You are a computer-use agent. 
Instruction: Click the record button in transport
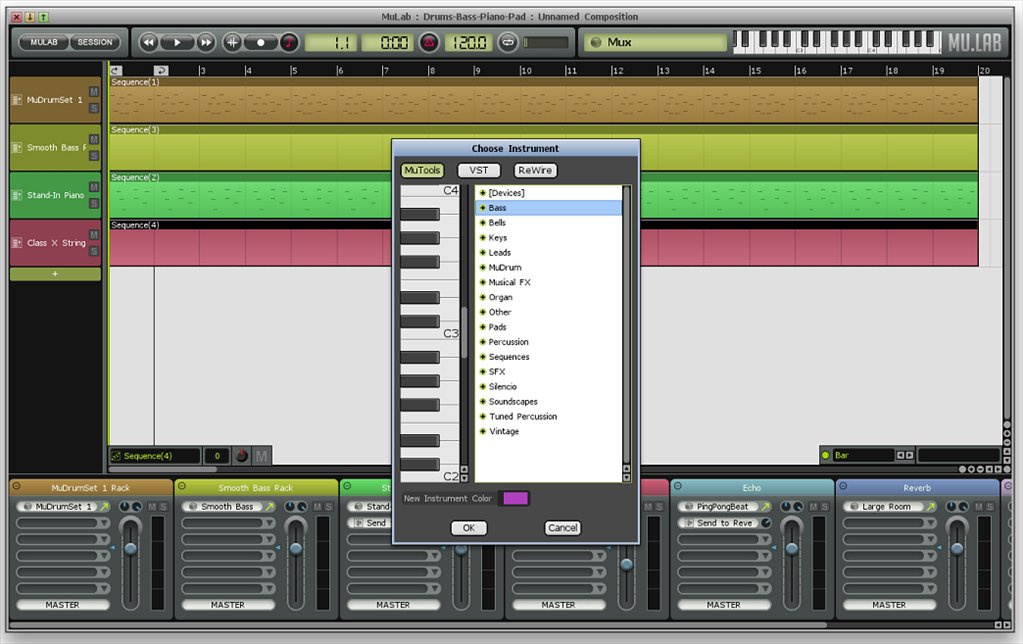260,42
